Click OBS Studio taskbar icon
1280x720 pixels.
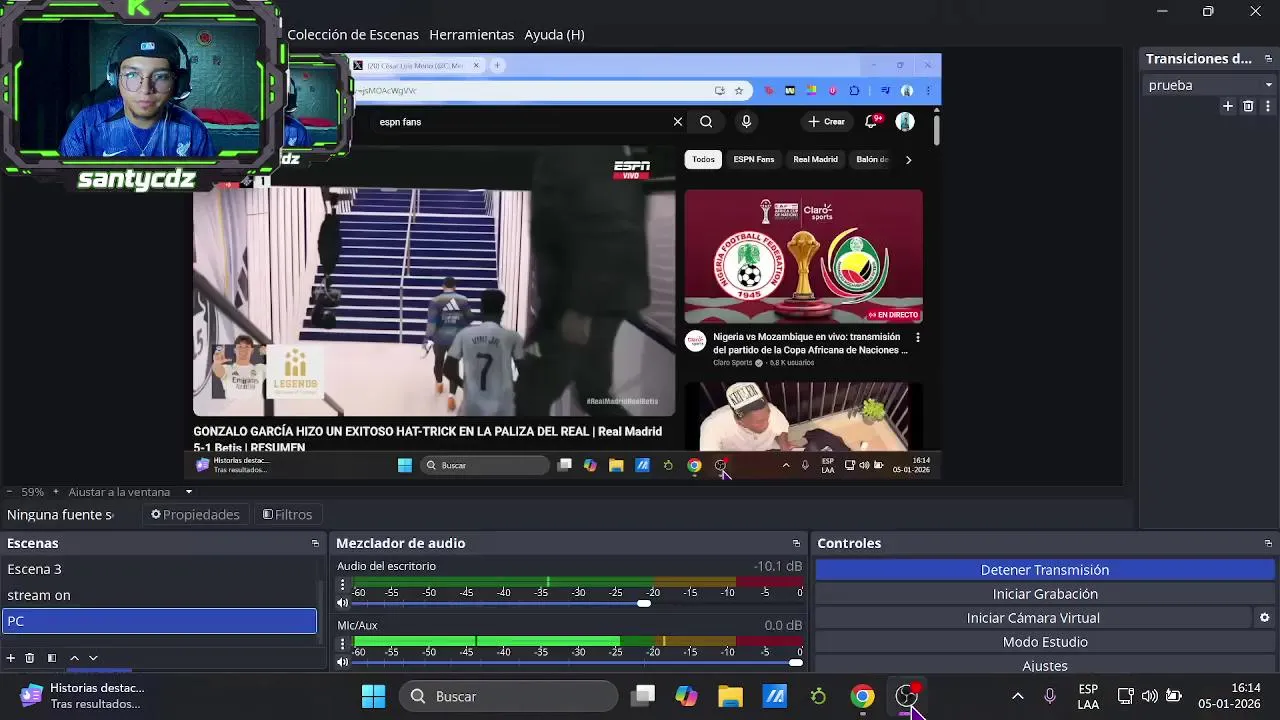click(906, 696)
